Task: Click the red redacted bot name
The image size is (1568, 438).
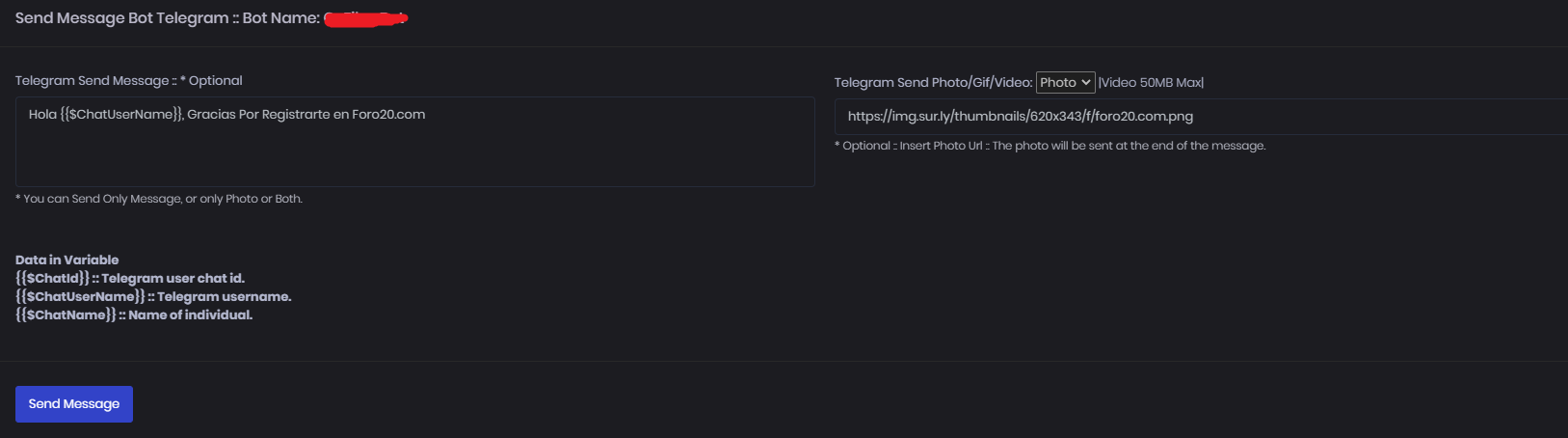Action: pos(366,18)
